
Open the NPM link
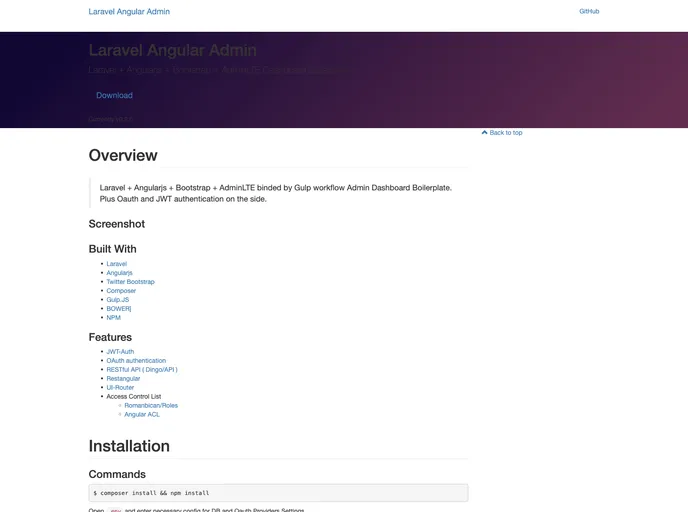(x=113, y=318)
